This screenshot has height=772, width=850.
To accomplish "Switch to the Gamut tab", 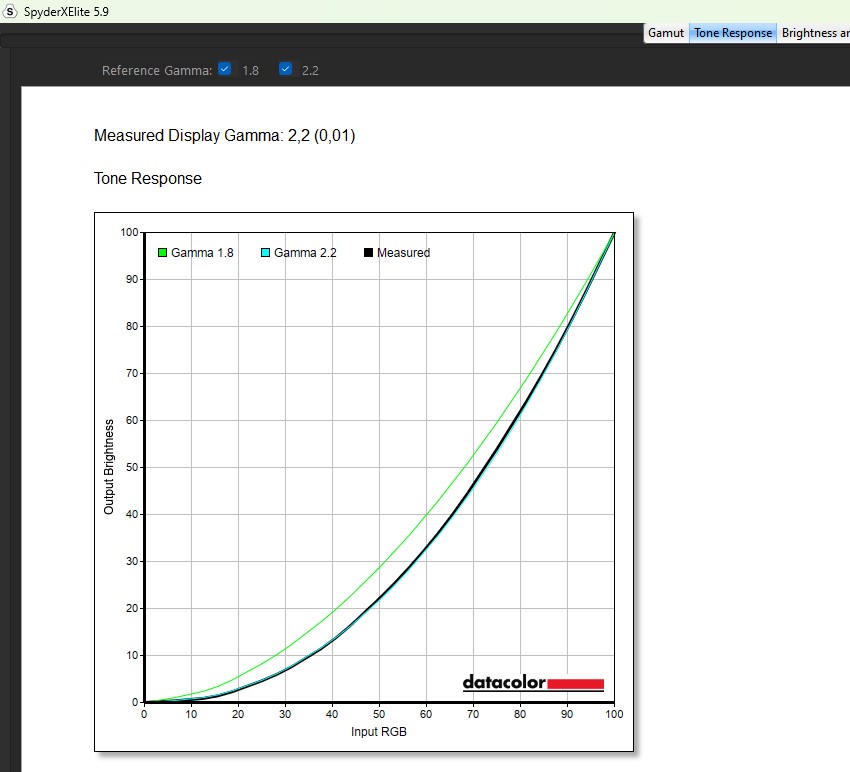I will pyautogui.click(x=666, y=33).
